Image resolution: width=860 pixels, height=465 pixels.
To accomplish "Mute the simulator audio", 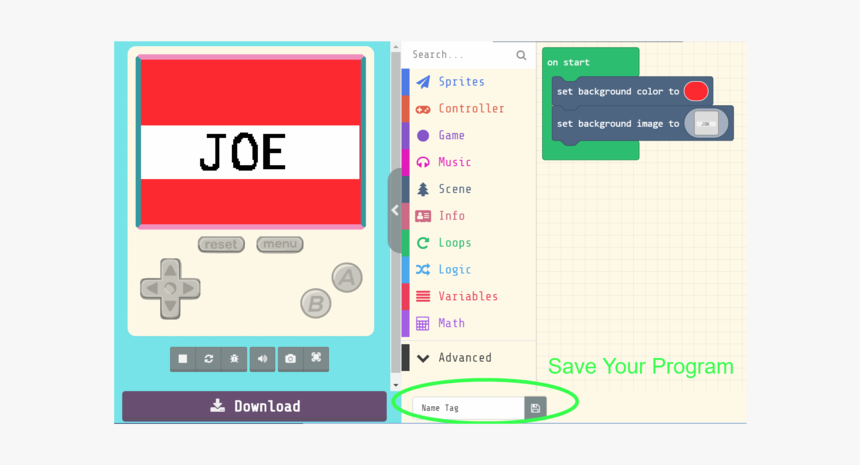I will click(x=263, y=359).
